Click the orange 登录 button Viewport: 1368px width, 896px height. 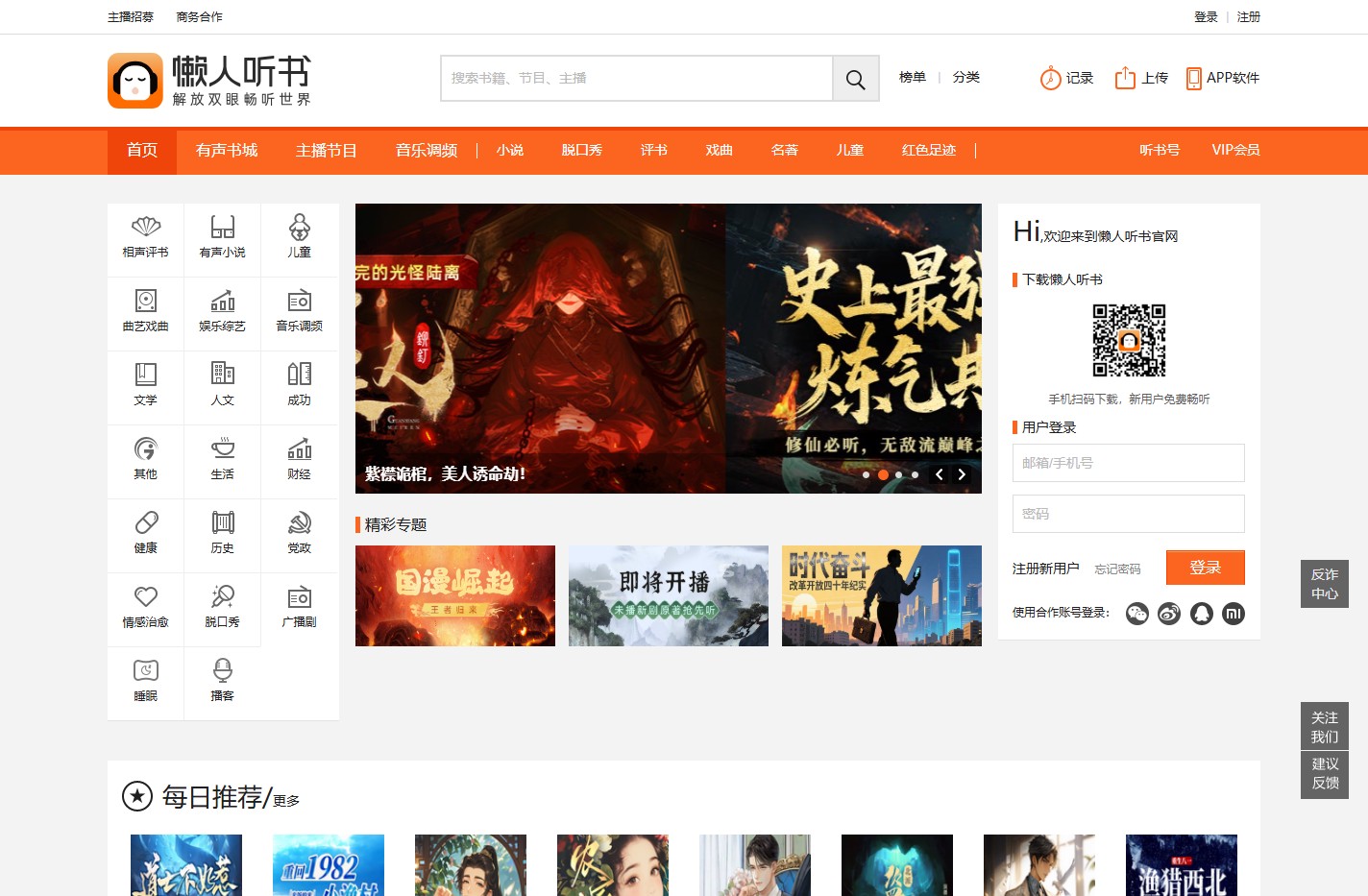pyautogui.click(x=1206, y=568)
